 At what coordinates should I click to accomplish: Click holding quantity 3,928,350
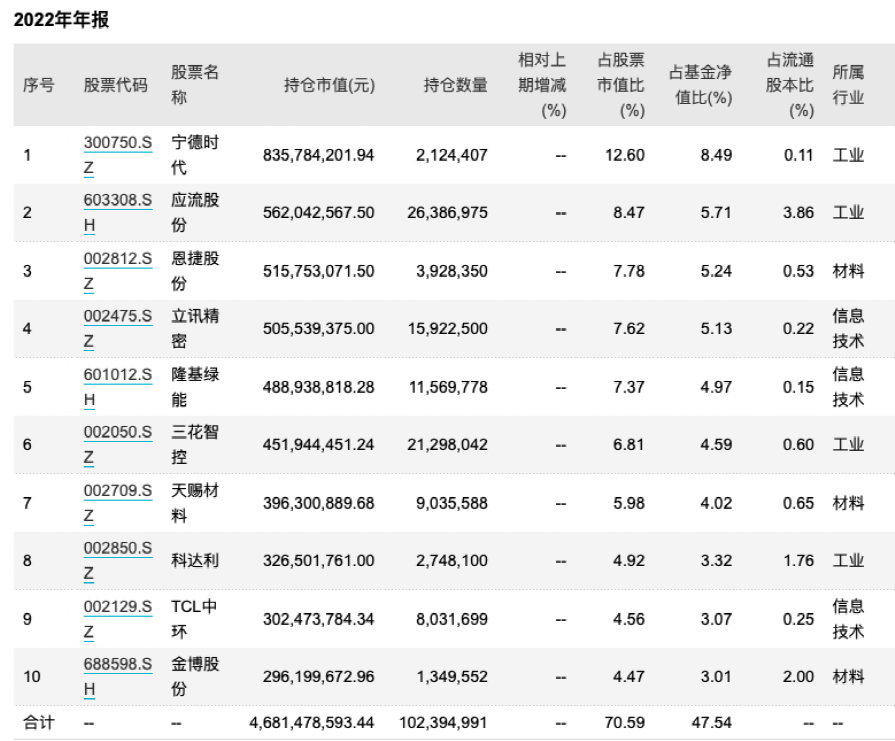click(451, 271)
